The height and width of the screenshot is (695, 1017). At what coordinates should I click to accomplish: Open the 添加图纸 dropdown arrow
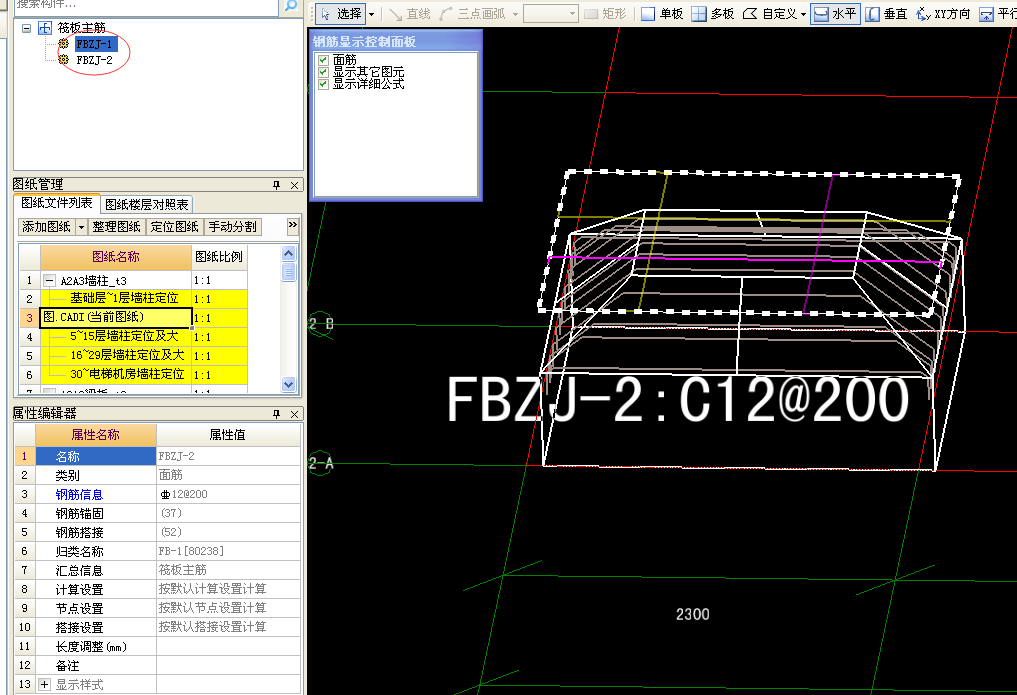(82, 227)
